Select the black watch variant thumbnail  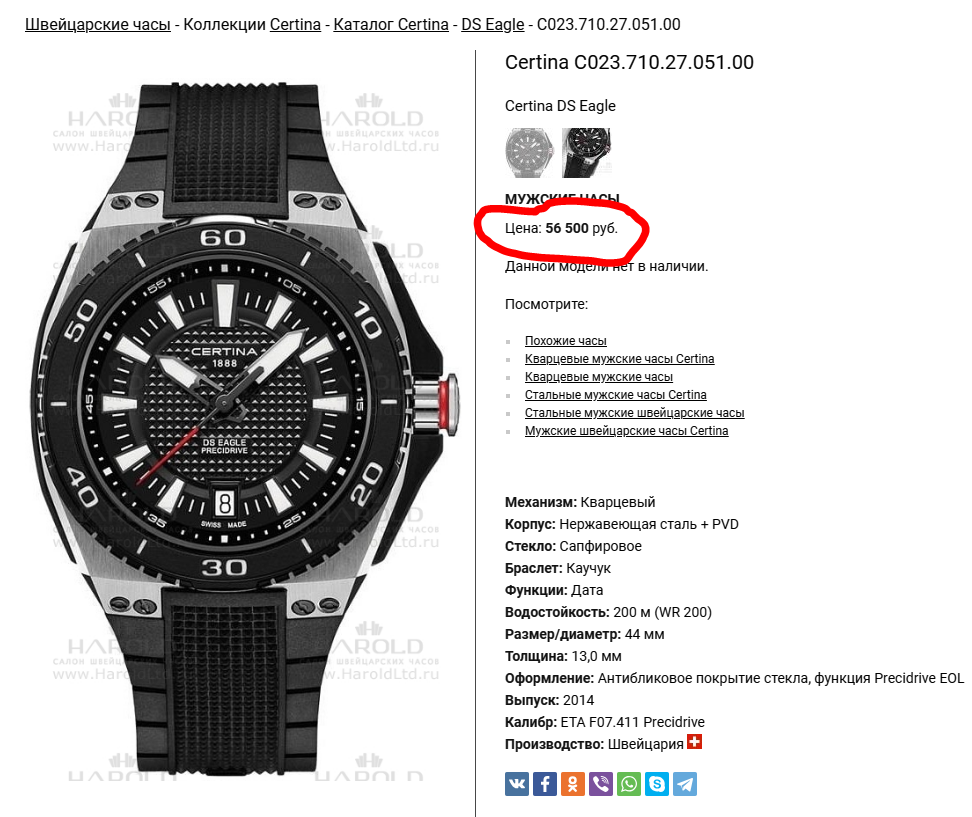point(586,152)
